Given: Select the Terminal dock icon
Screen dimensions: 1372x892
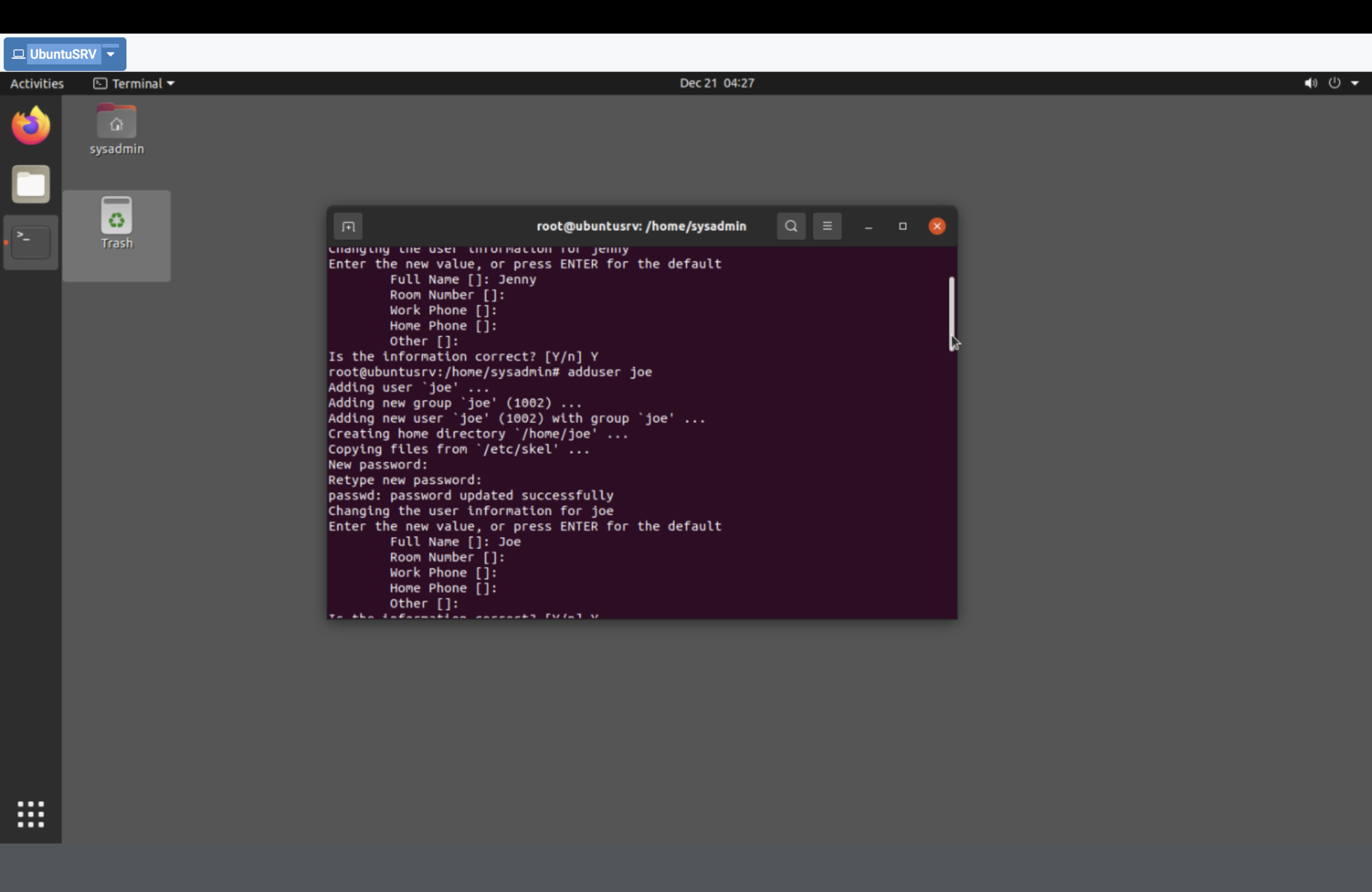Looking at the screenshot, I should pyautogui.click(x=31, y=242).
